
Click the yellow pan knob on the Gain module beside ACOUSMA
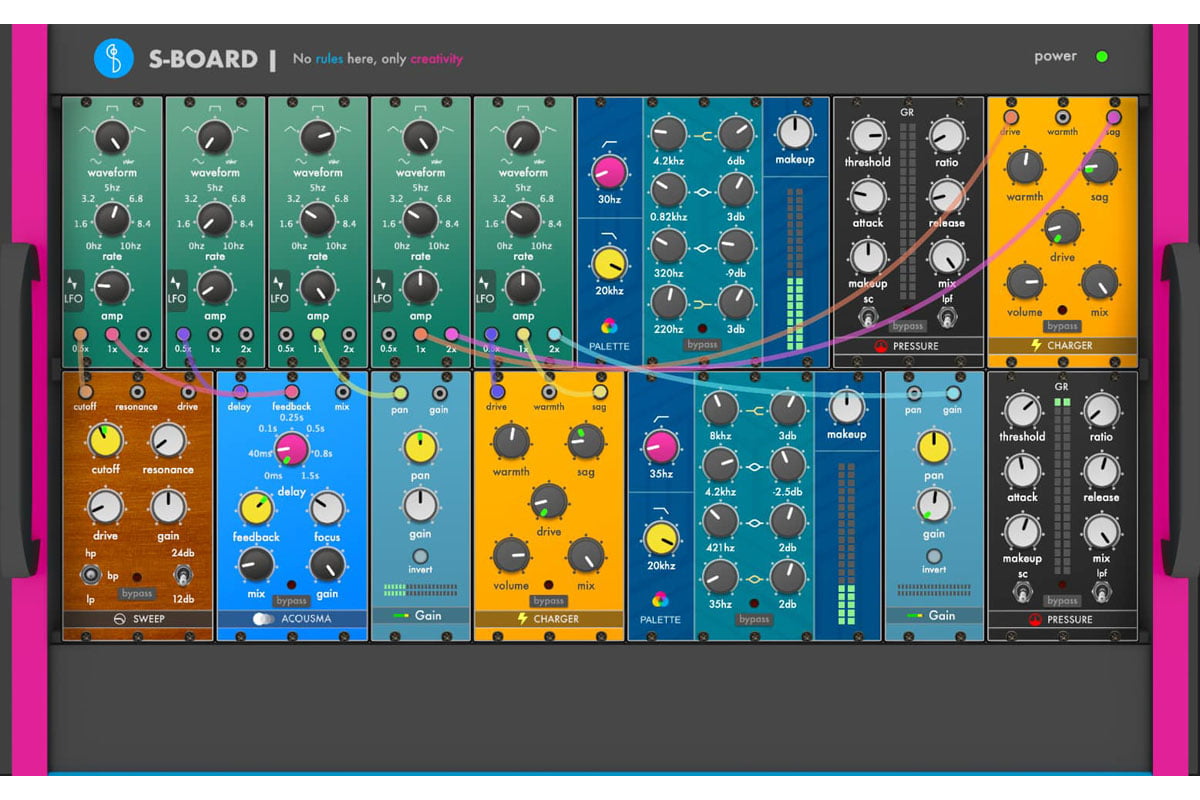pyautogui.click(x=421, y=448)
